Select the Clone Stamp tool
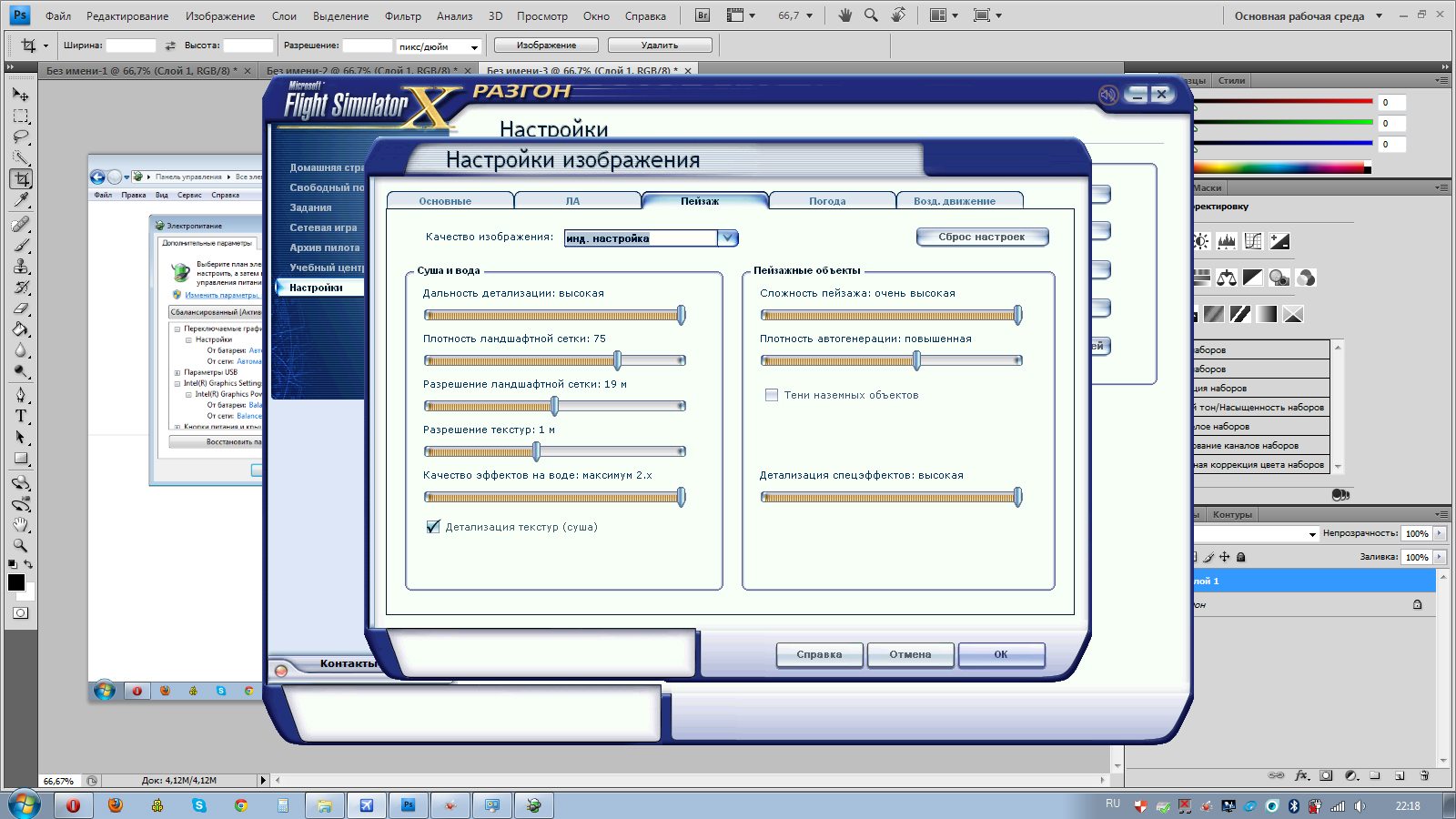 (x=20, y=266)
